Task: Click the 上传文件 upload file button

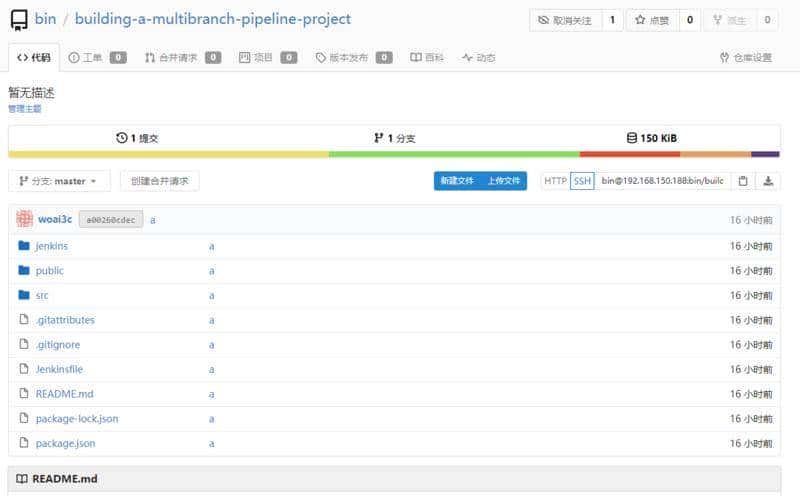Action: pyautogui.click(x=504, y=181)
